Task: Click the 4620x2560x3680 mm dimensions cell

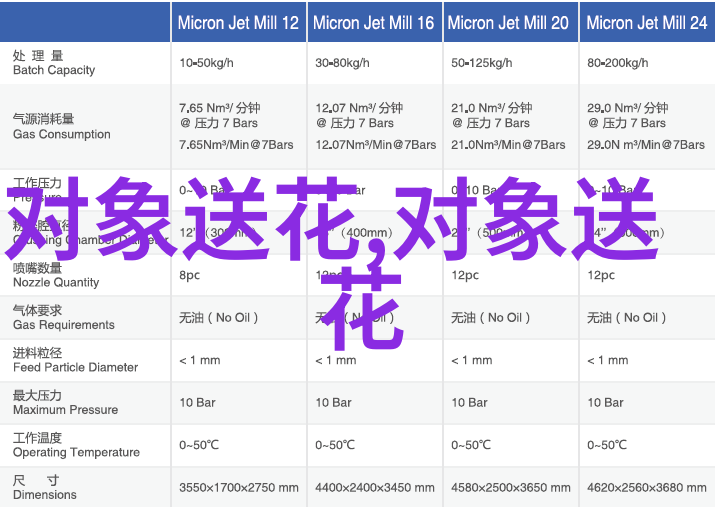Action: (646, 487)
